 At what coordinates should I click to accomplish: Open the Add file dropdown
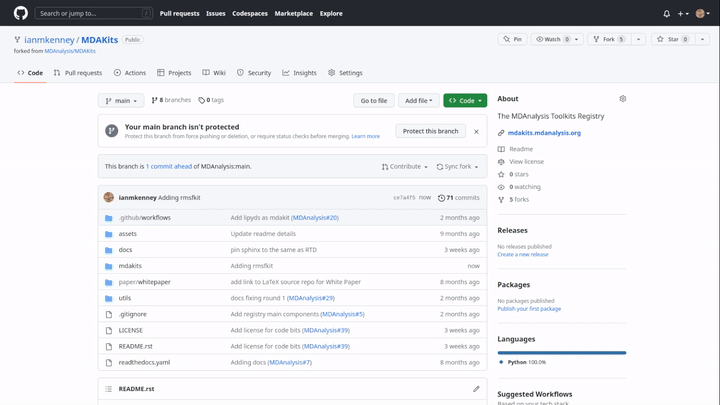(419, 101)
